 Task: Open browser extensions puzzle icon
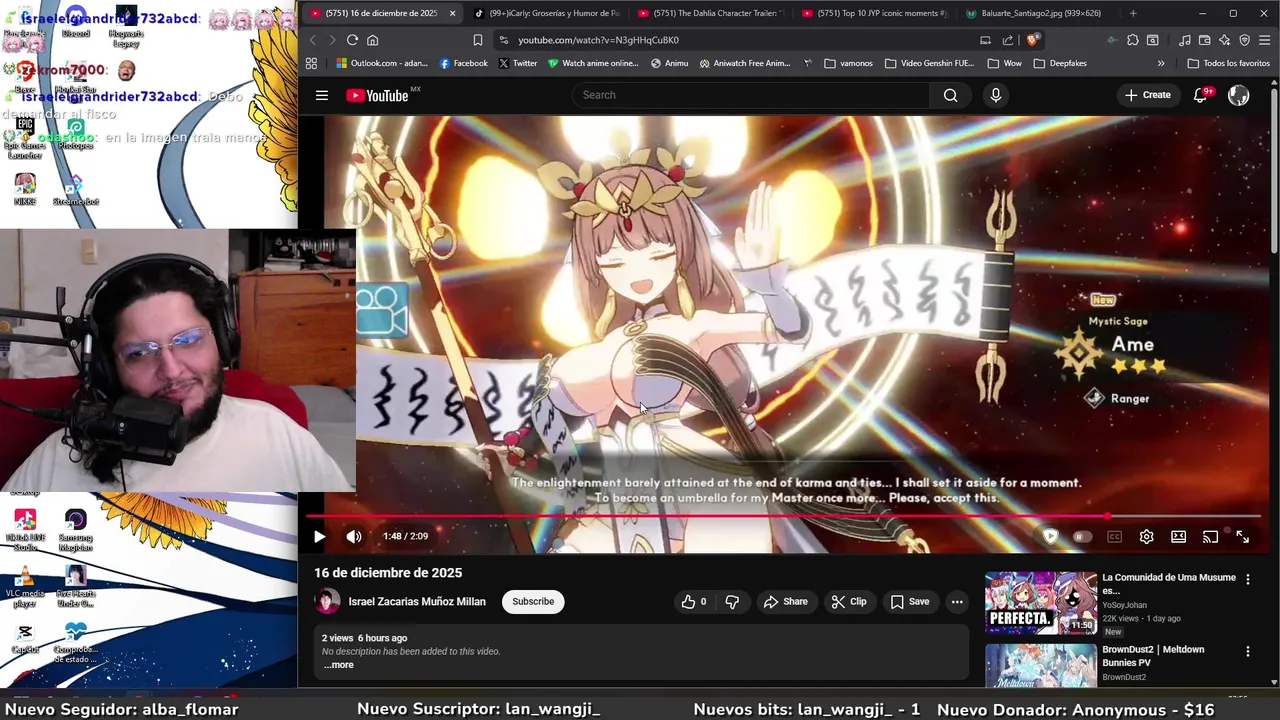coord(1132,40)
